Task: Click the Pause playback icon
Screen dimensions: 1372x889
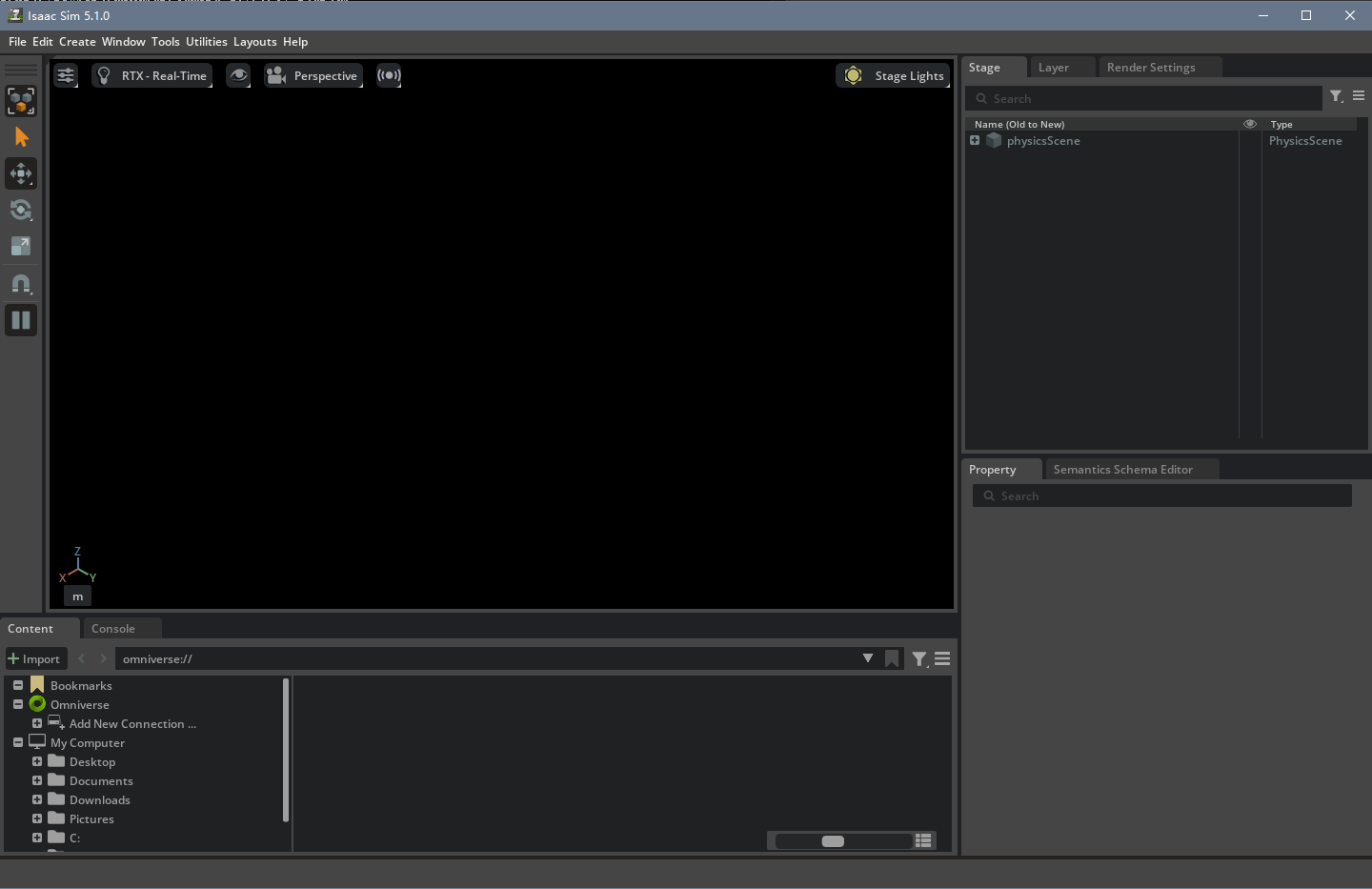Action: pyautogui.click(x=21, y=319)
